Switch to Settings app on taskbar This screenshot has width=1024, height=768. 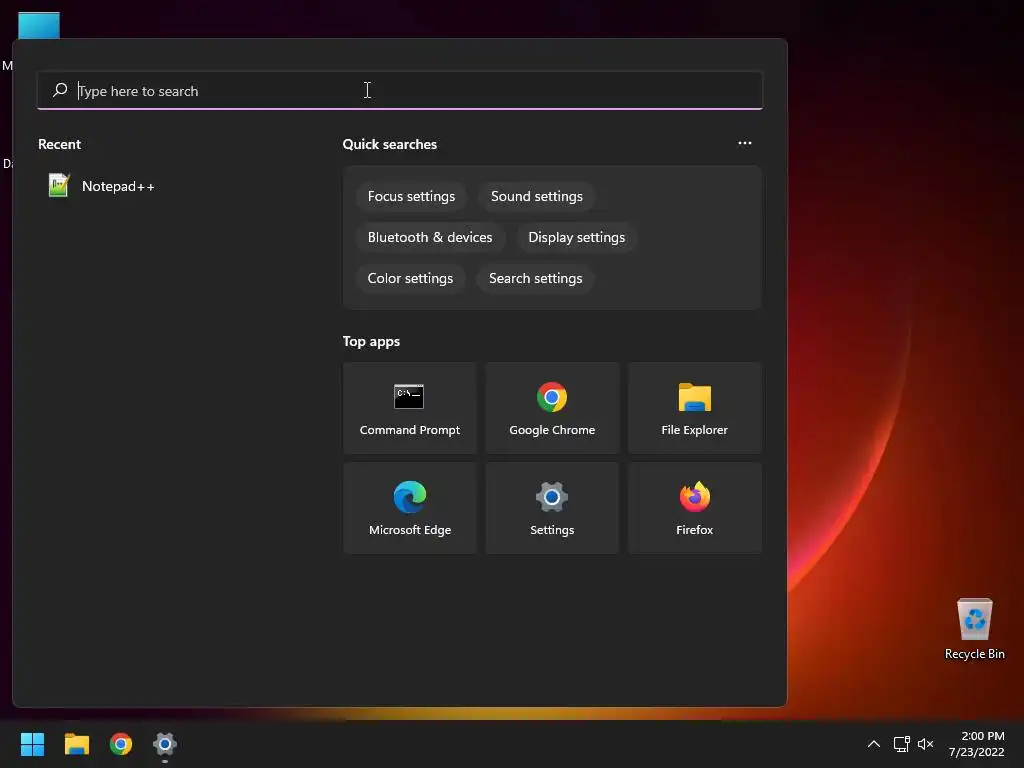165,744
